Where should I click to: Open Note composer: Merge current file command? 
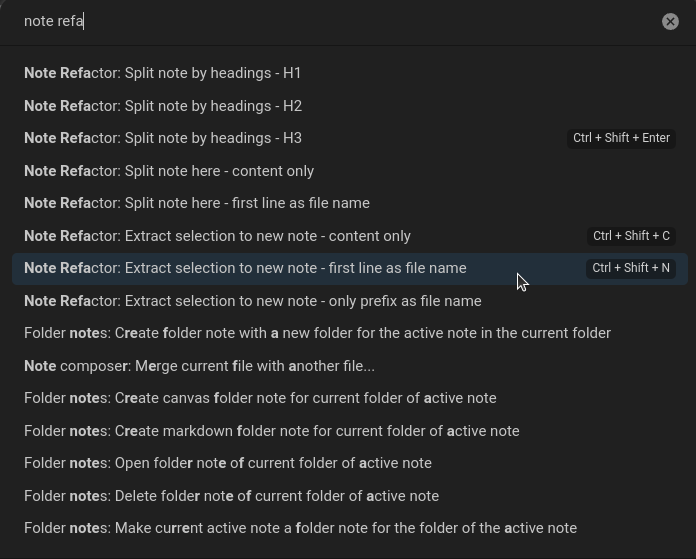tap(199, 366)
